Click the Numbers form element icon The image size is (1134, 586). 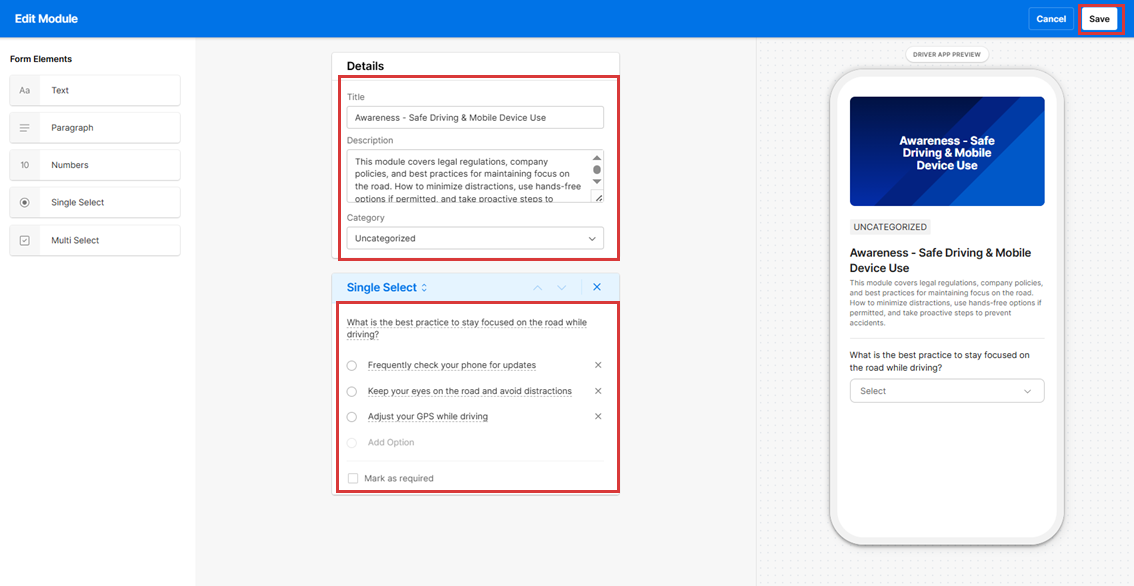[x=25, y=165]
